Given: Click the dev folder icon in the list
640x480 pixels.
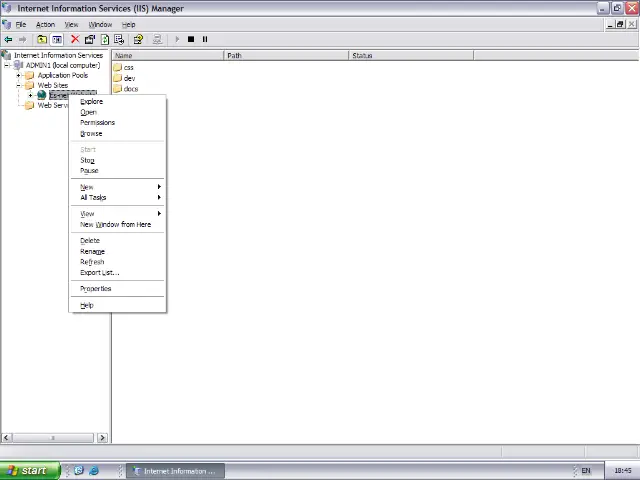Looking at the screenshot, I should [118, 78].
